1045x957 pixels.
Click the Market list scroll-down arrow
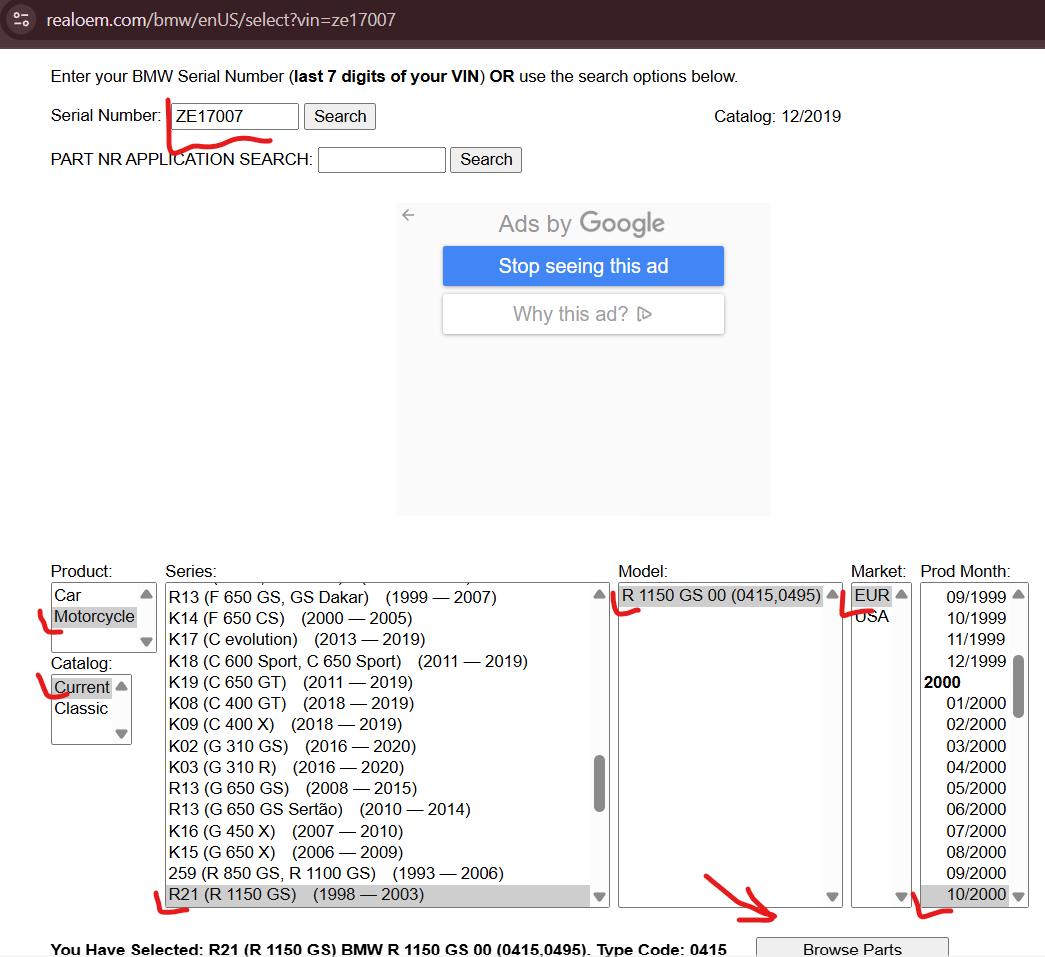pos(902,896)
